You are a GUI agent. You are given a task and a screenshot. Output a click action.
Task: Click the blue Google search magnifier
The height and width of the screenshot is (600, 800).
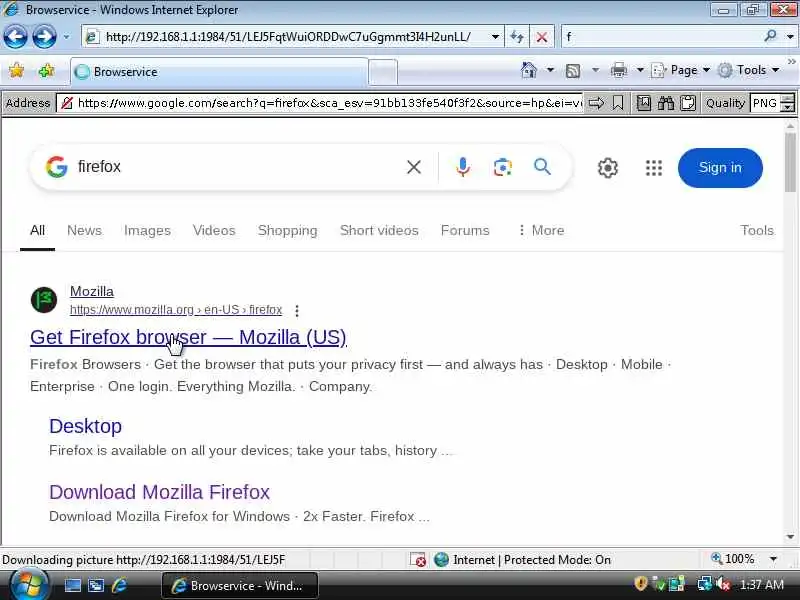point(542,167)
